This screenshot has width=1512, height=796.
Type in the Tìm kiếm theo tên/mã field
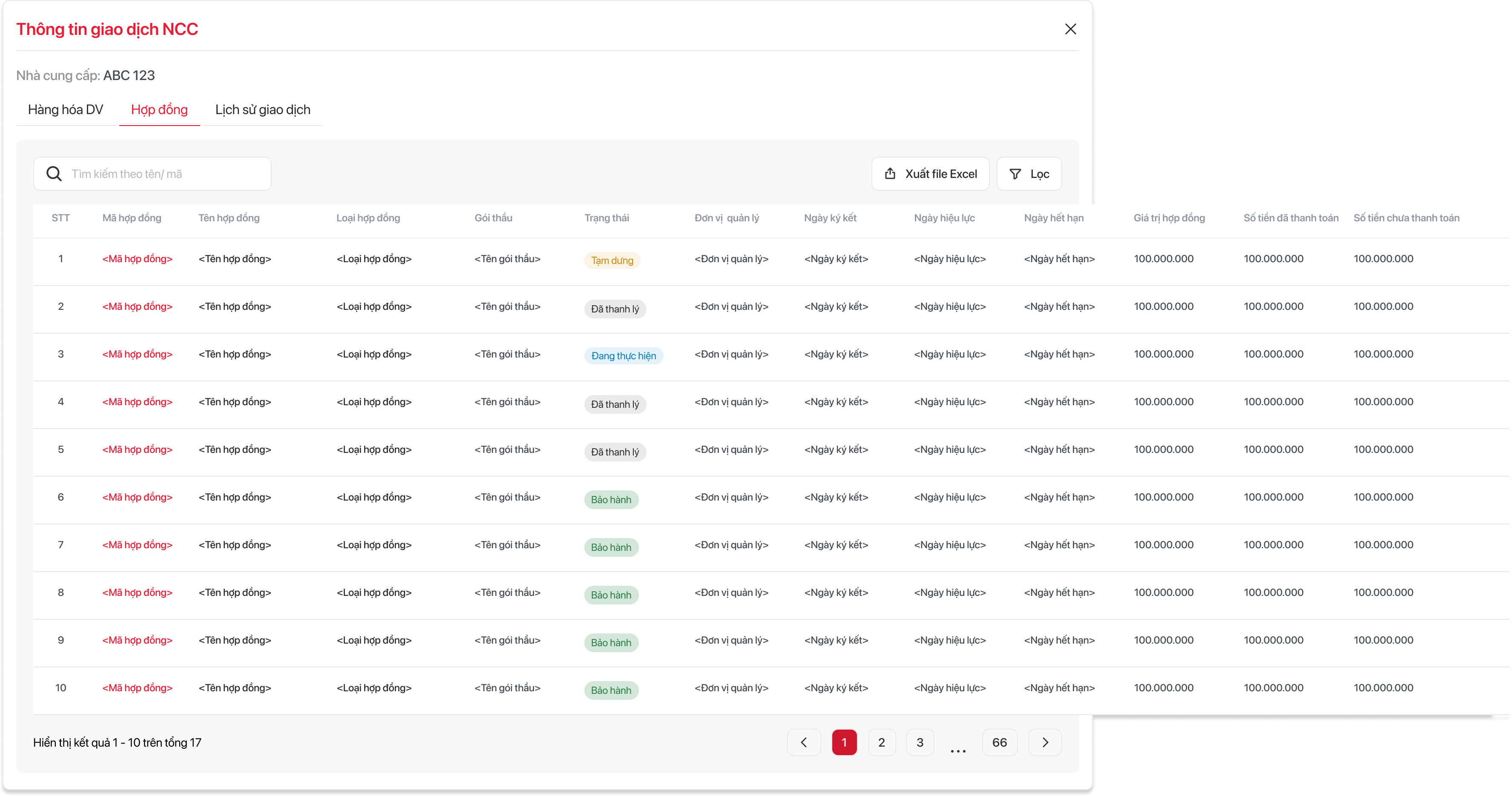pos(164,174)
